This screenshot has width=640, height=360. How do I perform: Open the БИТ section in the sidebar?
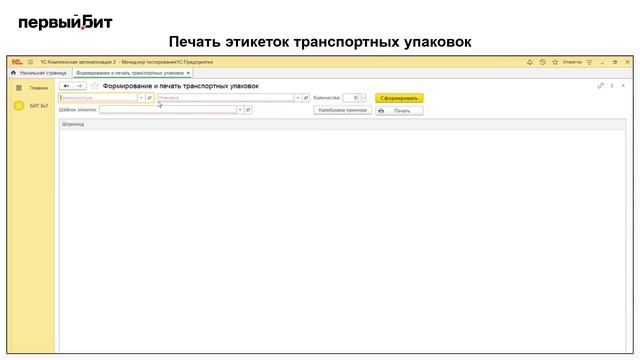pos(39,106)
